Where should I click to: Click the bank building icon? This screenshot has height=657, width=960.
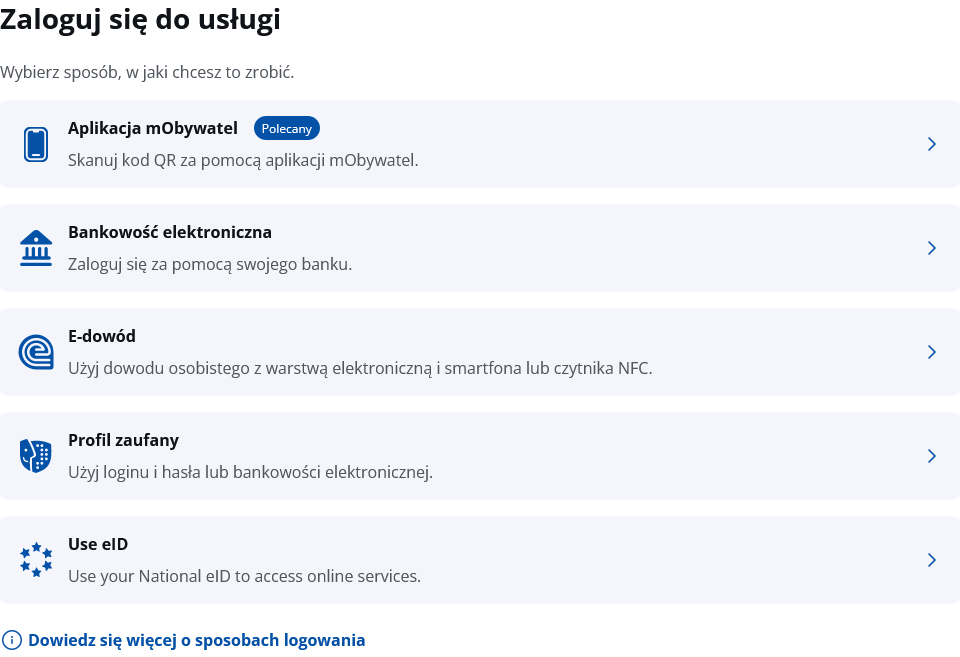pos(36,248)
